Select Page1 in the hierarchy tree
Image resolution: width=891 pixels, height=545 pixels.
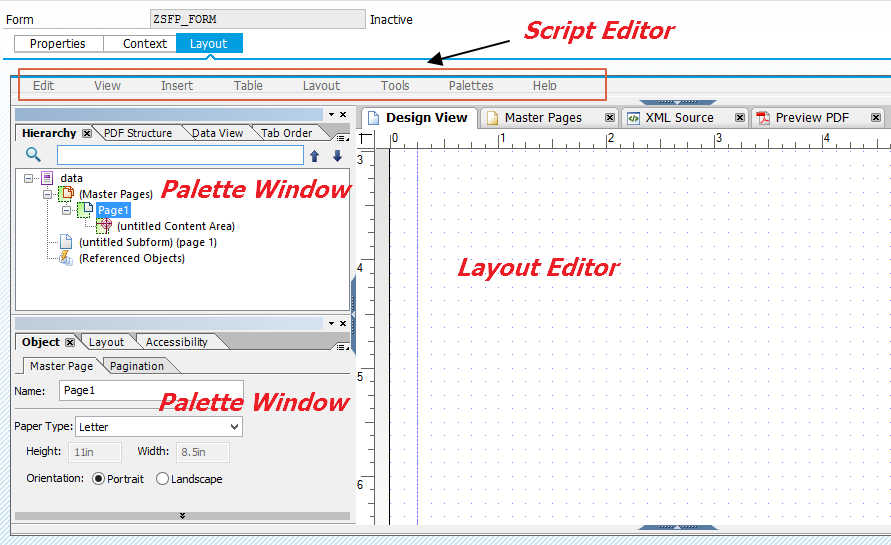coord(113,210)
